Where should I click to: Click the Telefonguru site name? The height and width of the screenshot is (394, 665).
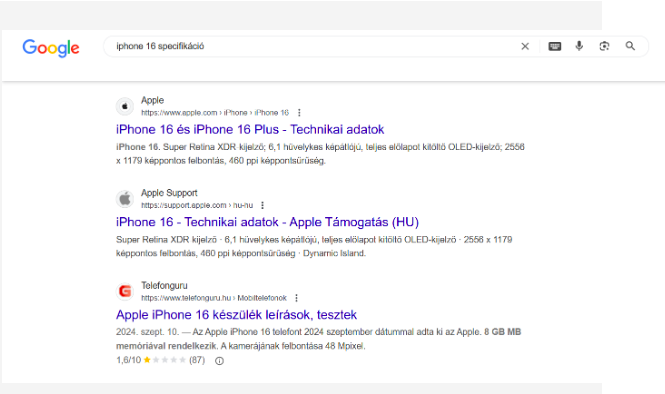164,285
